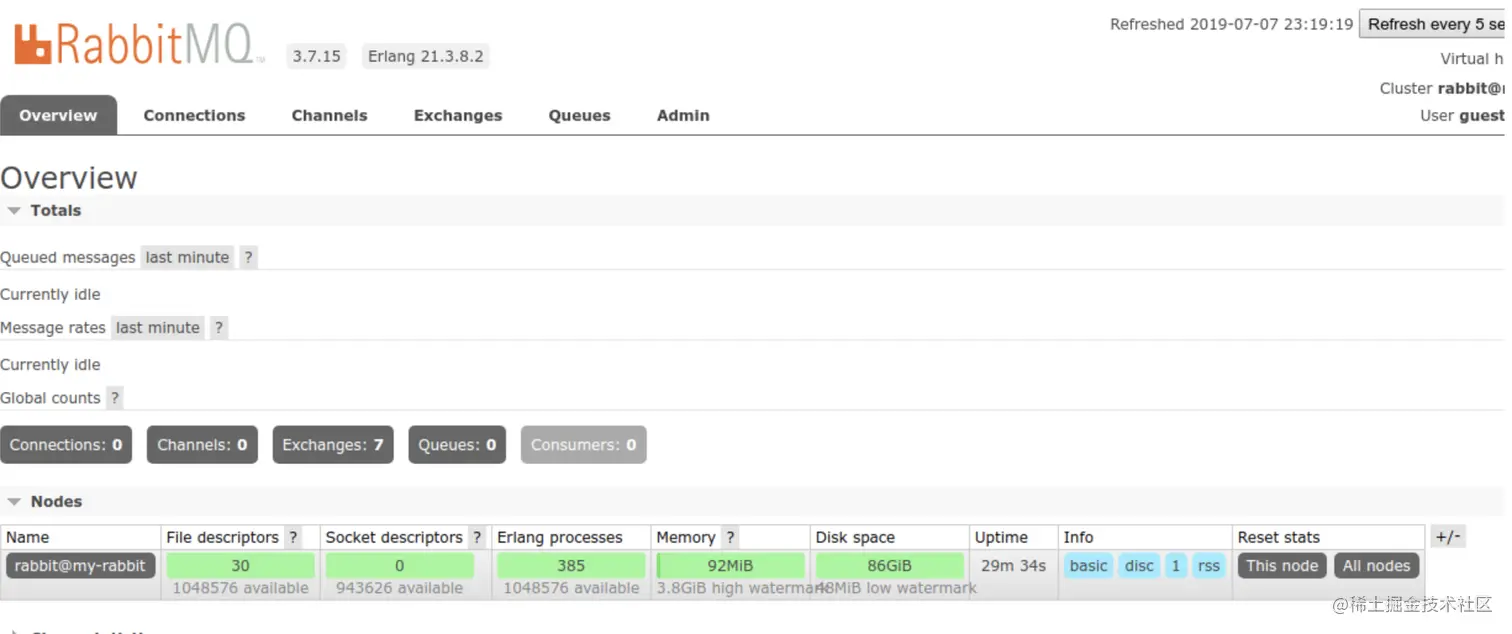Click the 943626 available text
This screenshot has height=634, width=1512.
399,588
